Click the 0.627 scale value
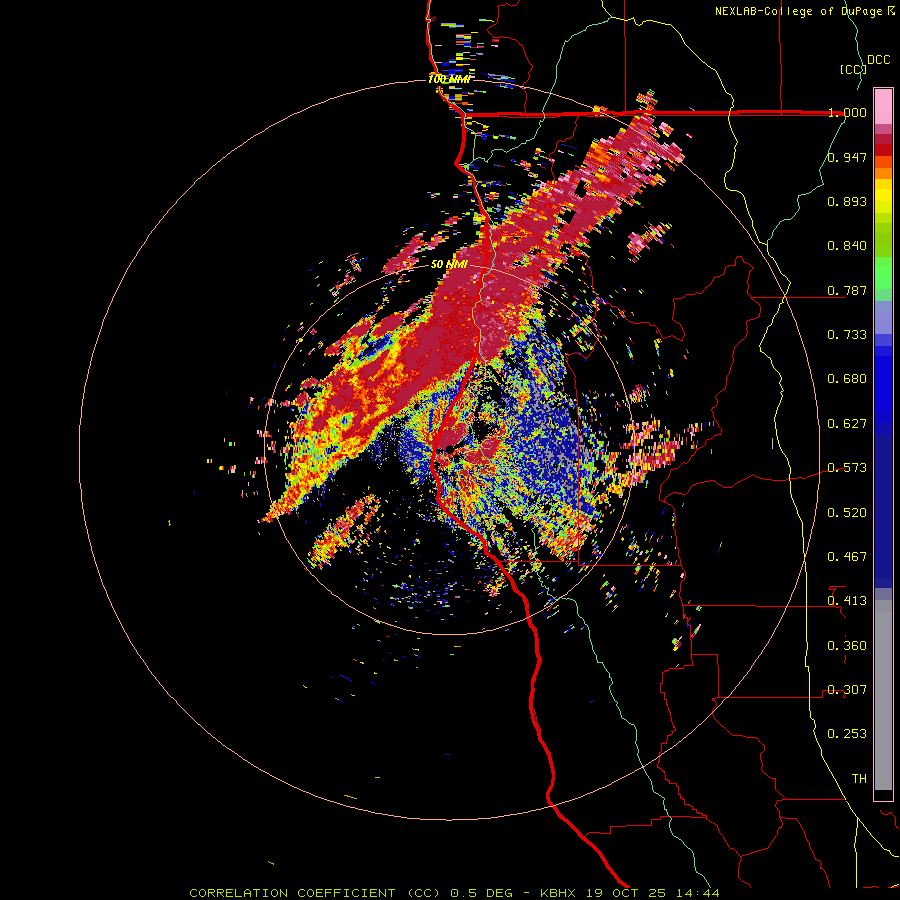 847,424
